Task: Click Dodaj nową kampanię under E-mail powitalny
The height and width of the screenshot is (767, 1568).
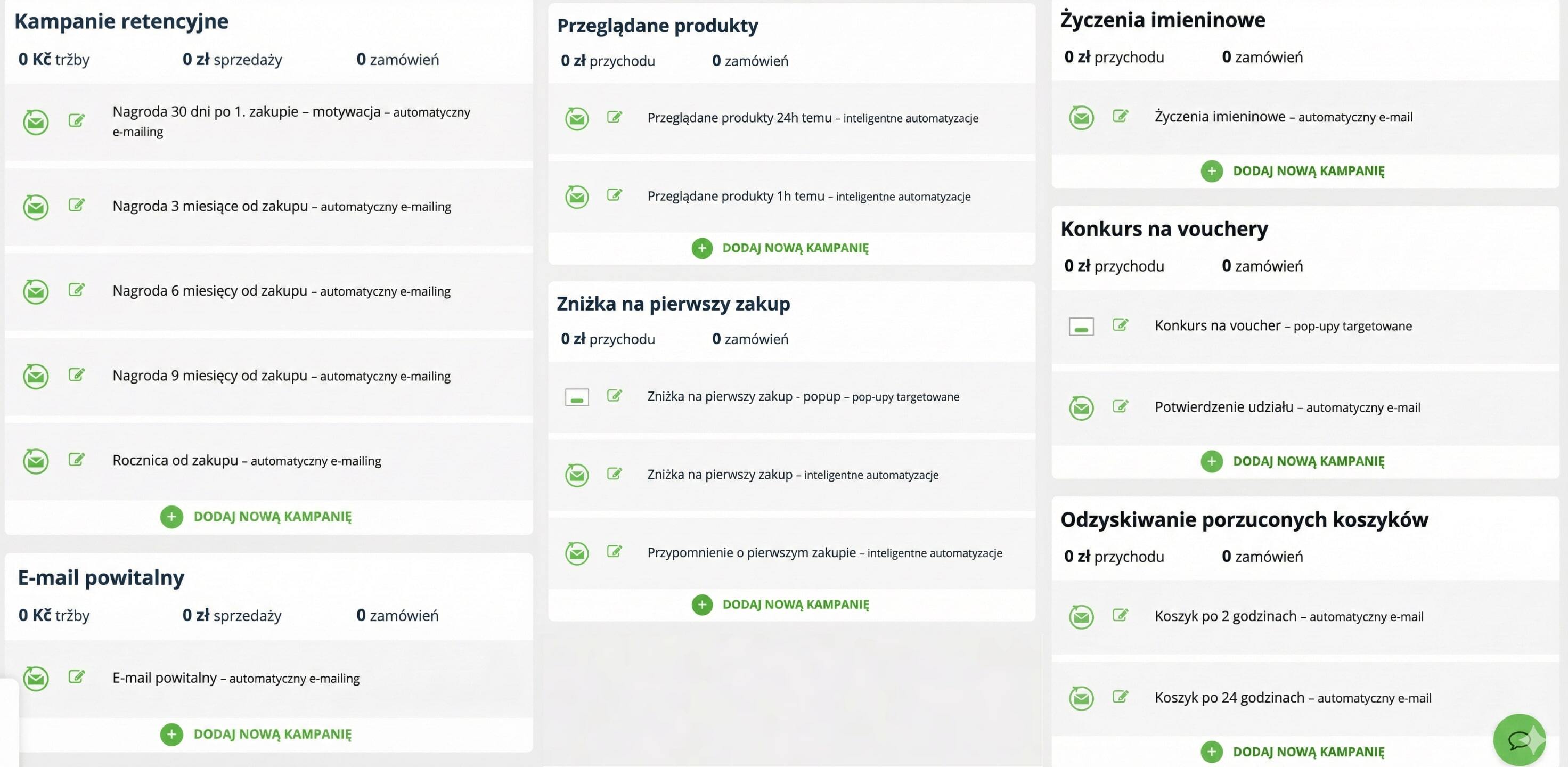Action: (272, 734)
